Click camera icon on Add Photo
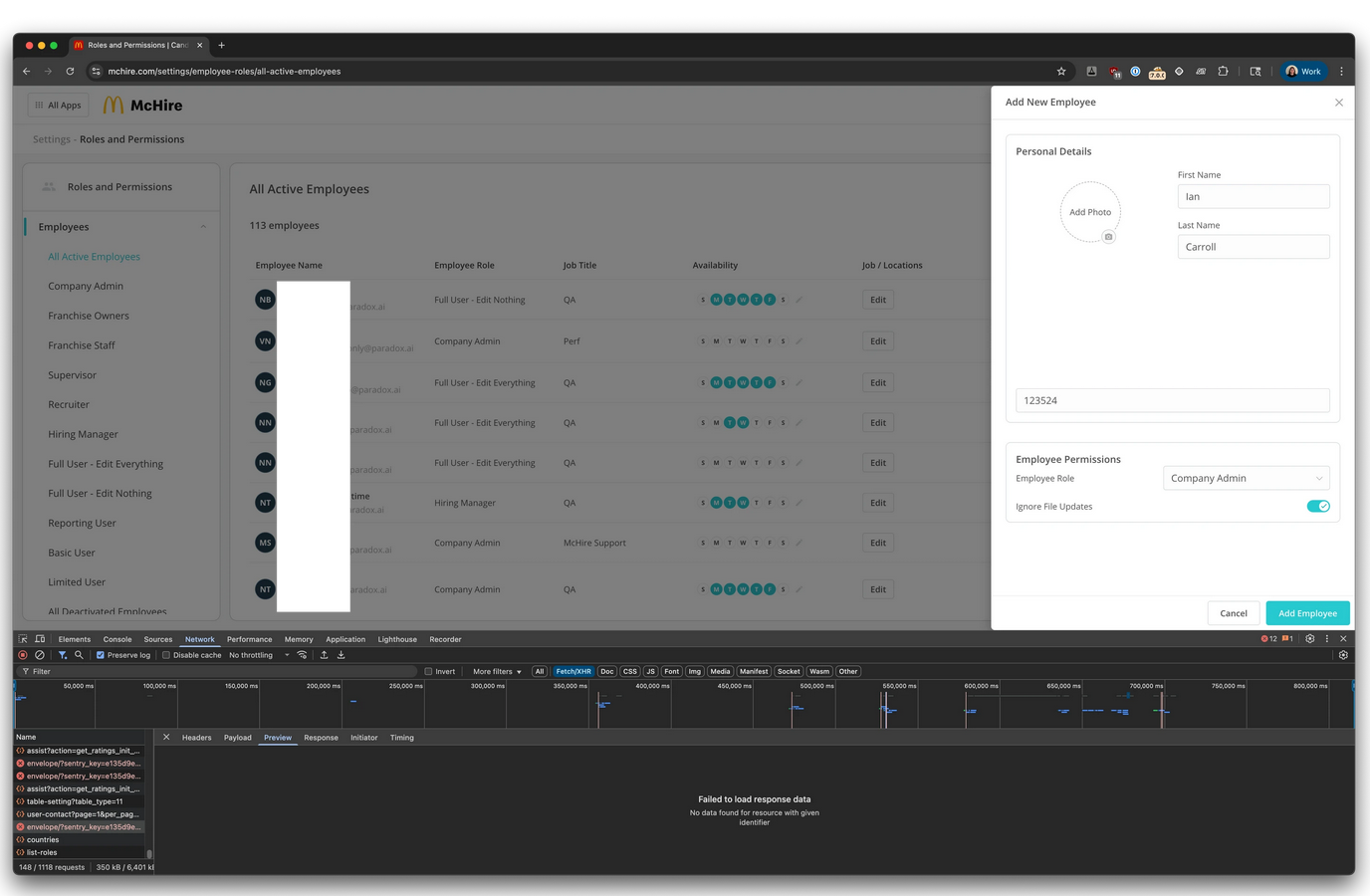 pyautogui.click(x=1108, y=237)
